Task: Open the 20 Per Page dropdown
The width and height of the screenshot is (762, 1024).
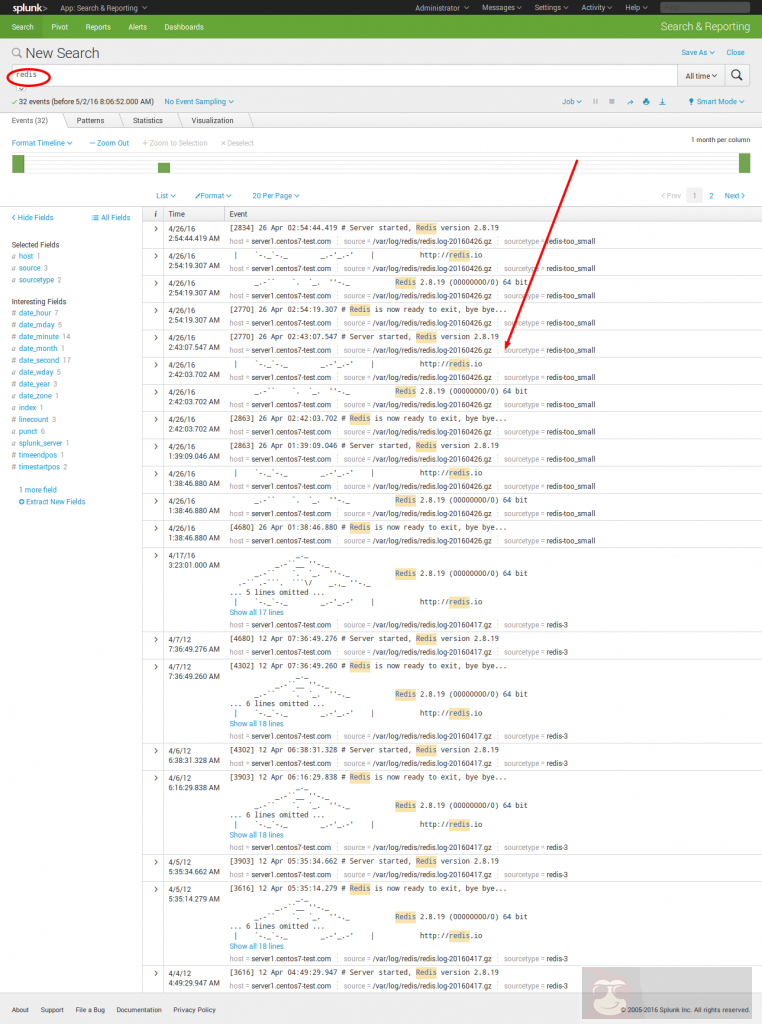Action: [x=276, y=196]
